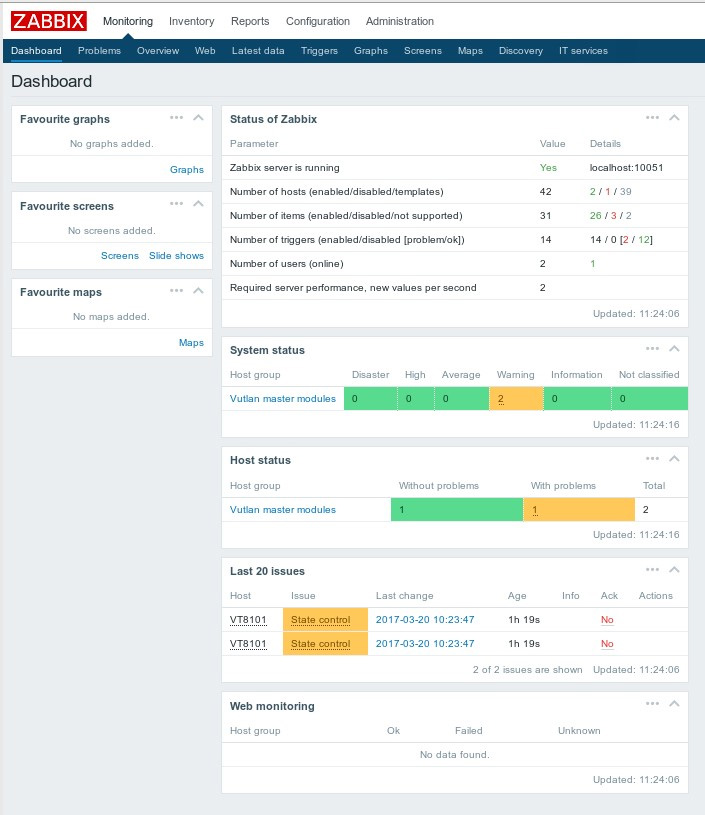Viewport: 705px width, 815px height.
Task: Collapse the Favourite maps widget
Action: [198, 290]
